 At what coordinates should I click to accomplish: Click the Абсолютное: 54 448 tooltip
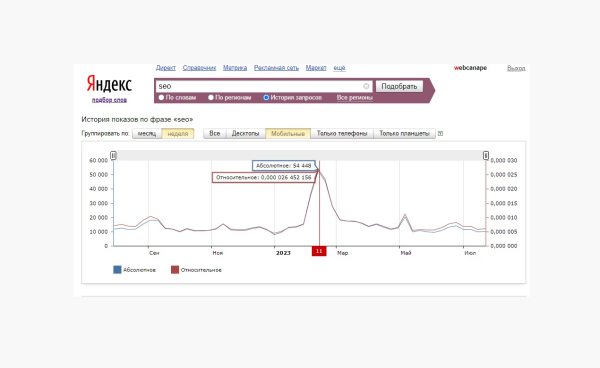[x=284, y=166]
